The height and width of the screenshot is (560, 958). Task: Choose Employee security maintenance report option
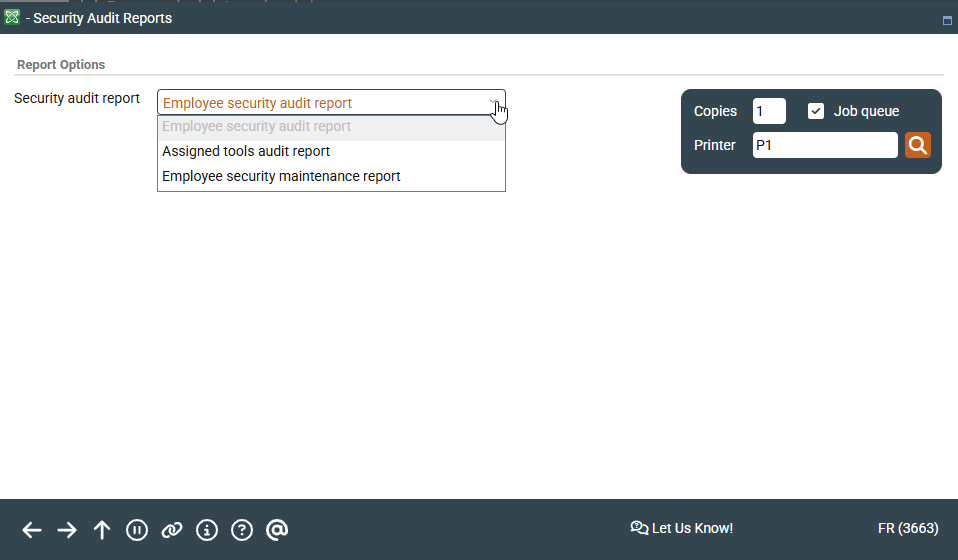(281, 177)
